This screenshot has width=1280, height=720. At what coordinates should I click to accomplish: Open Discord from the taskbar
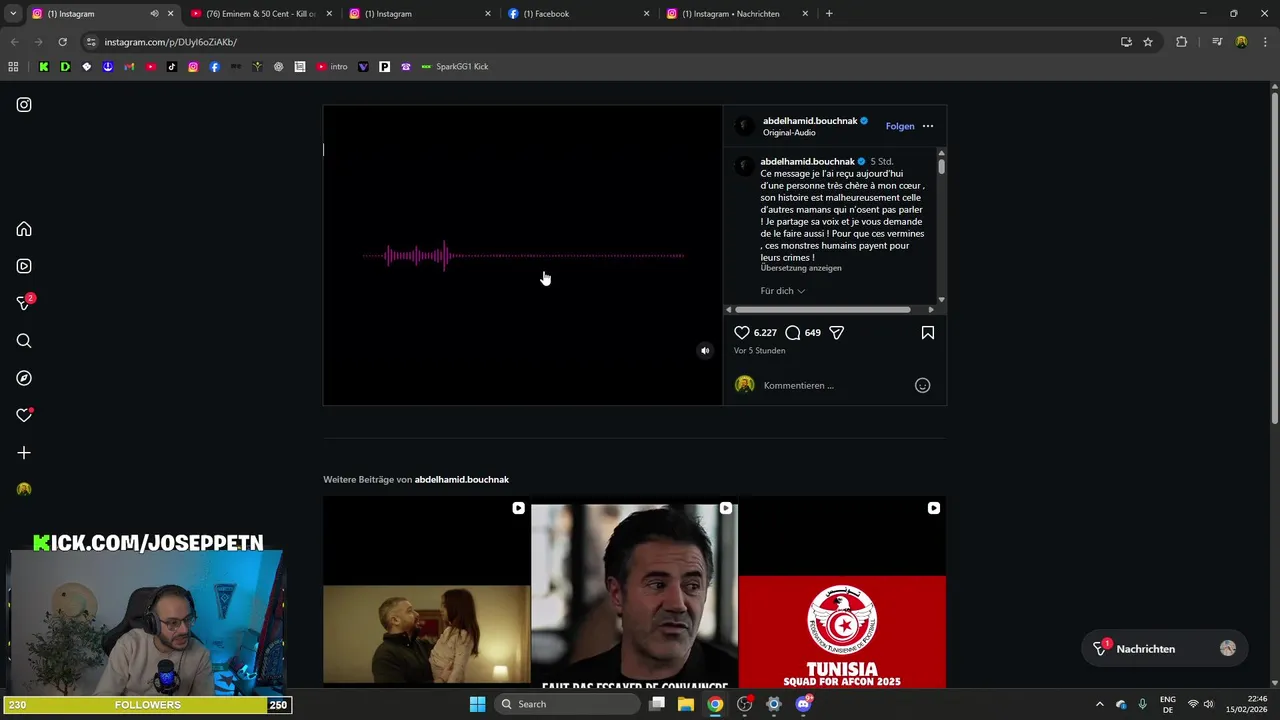pyautogui.click(x=803, y=704)
